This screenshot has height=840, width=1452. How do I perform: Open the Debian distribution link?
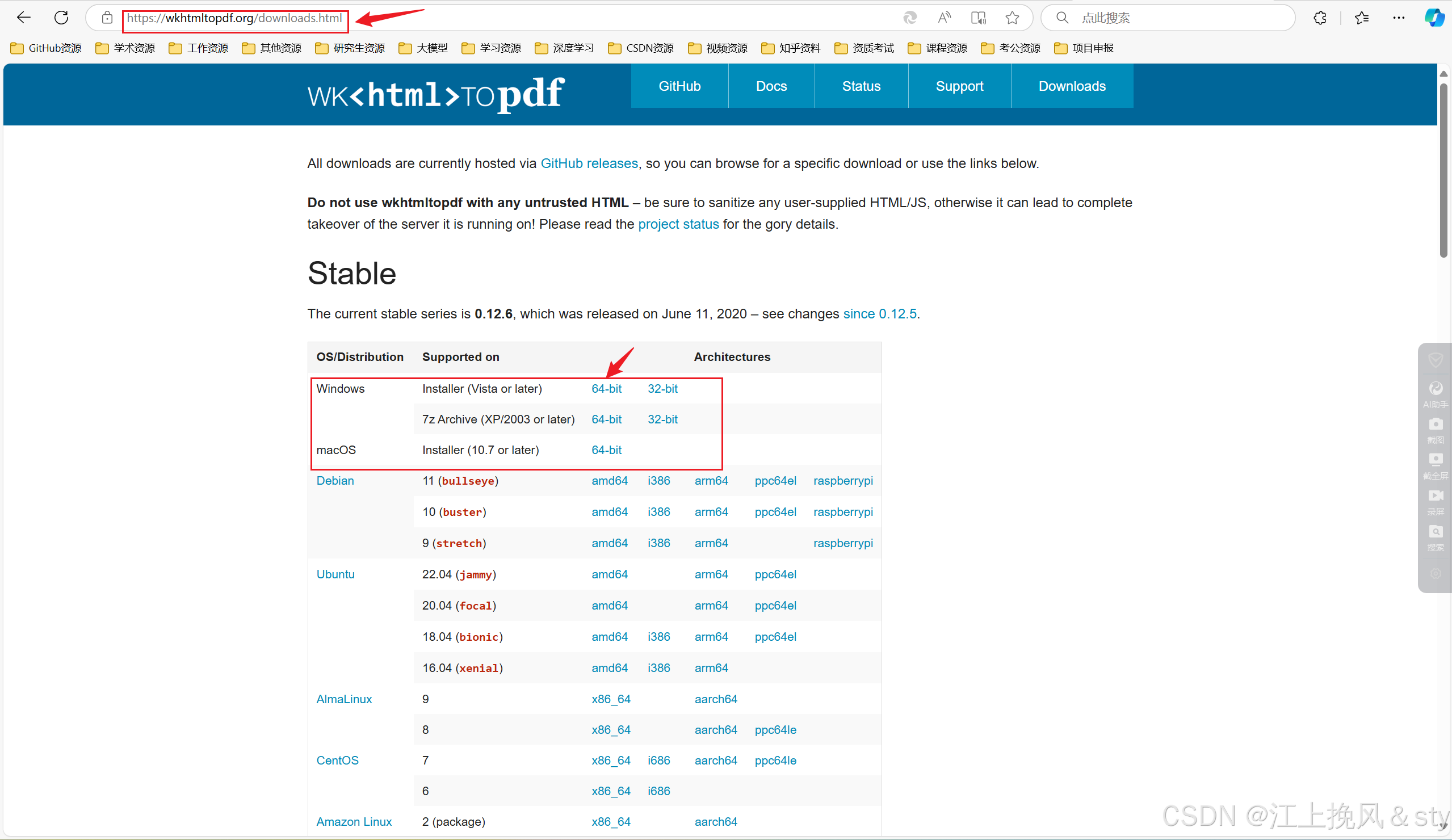[335, 481]
